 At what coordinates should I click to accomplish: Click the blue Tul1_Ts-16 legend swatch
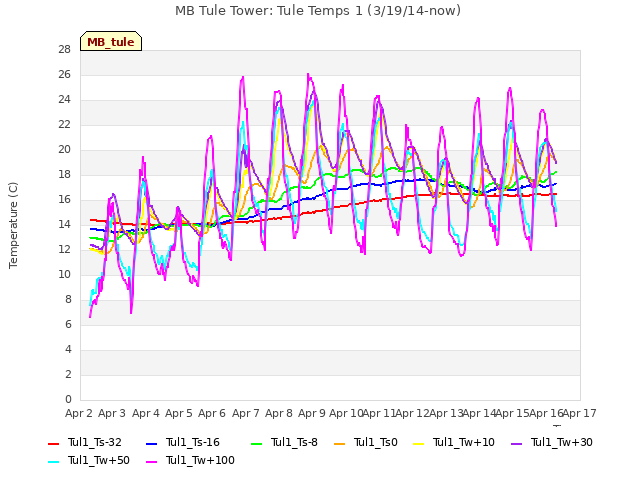[151, 443]
